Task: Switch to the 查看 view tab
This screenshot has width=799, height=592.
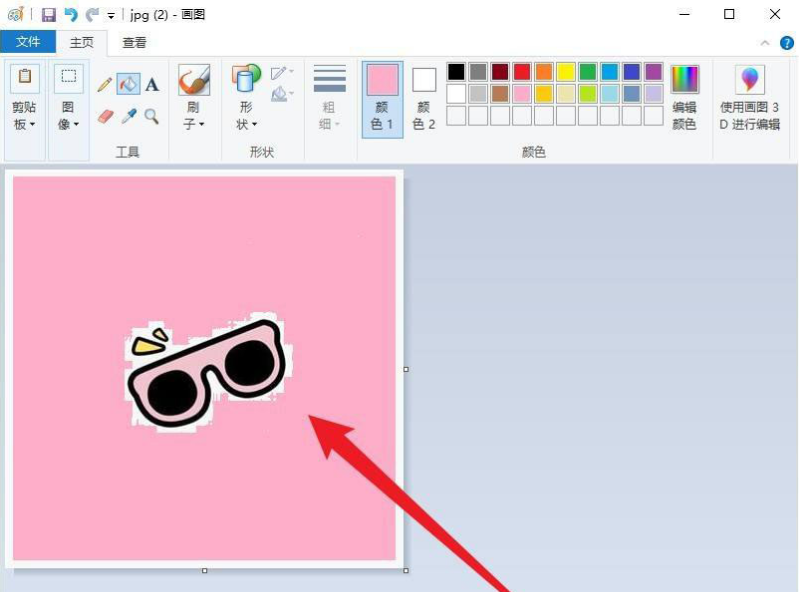Action: coord(134,42)
